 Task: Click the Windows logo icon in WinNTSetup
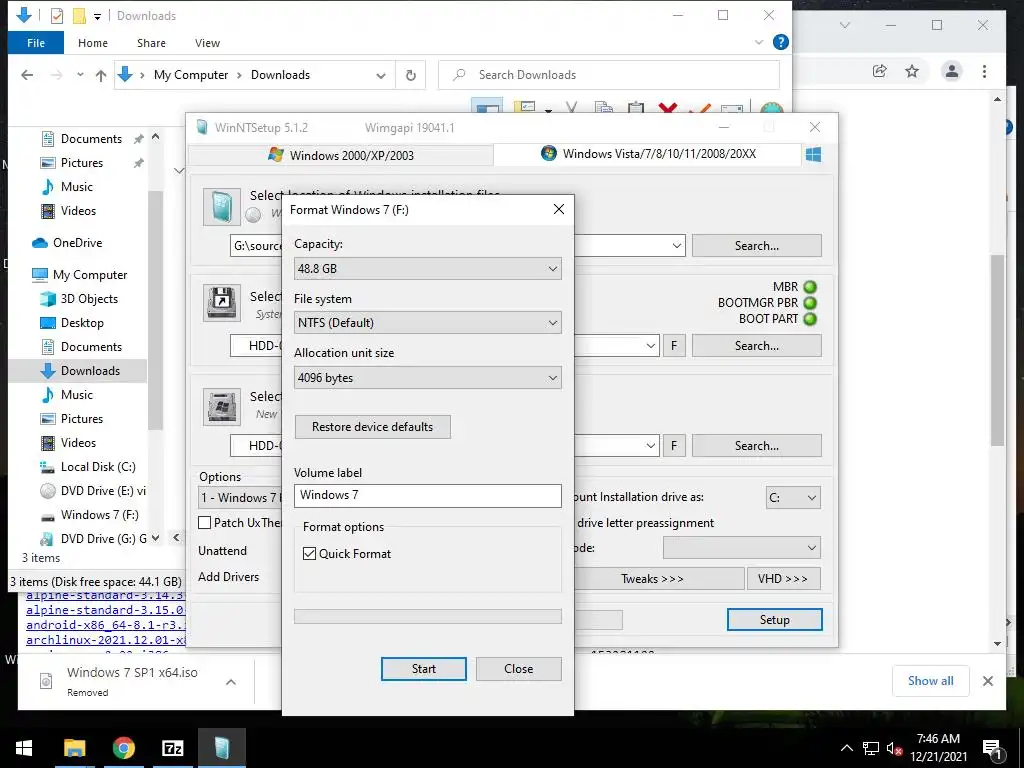813,155
